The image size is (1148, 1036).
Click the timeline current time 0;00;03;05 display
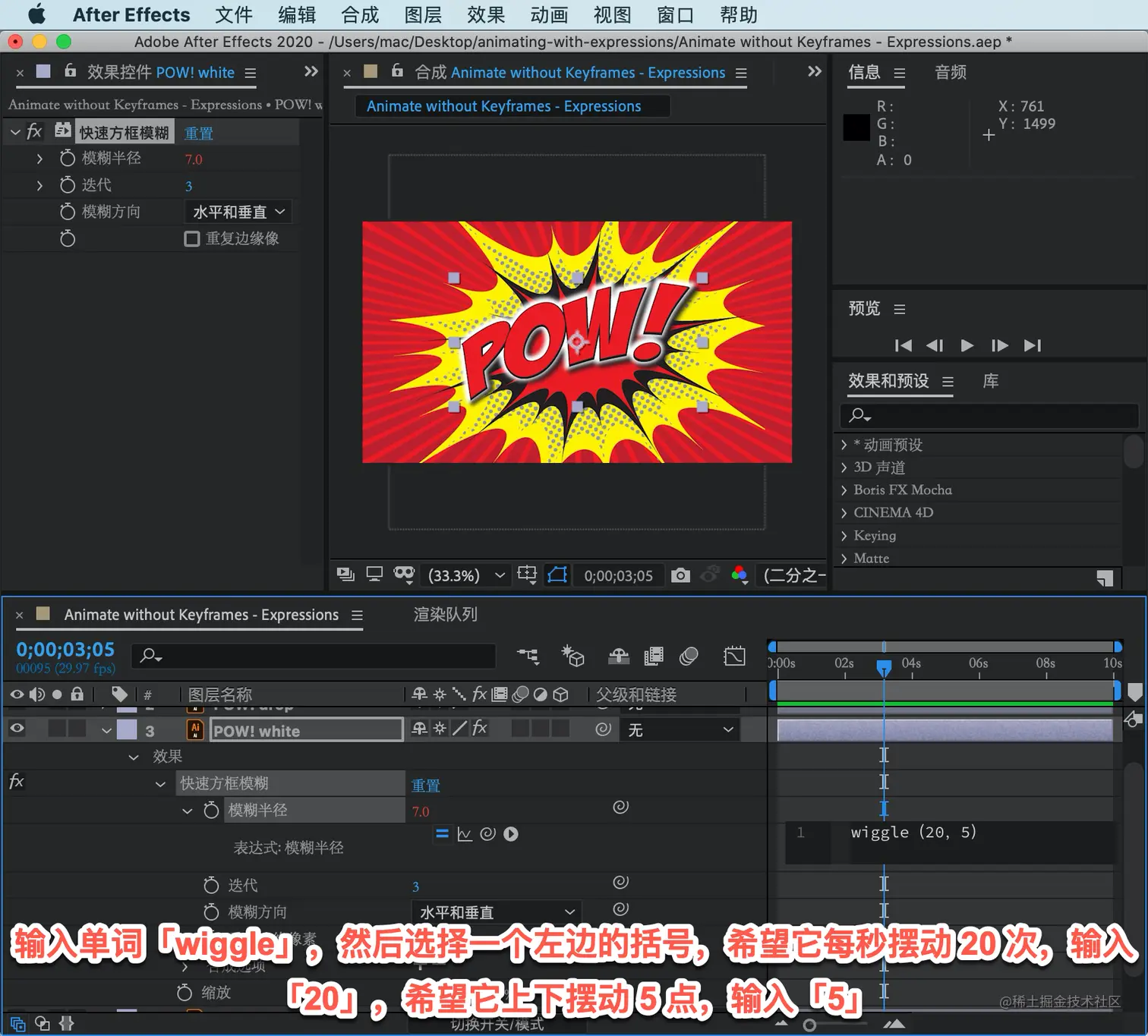click(65, 650)
